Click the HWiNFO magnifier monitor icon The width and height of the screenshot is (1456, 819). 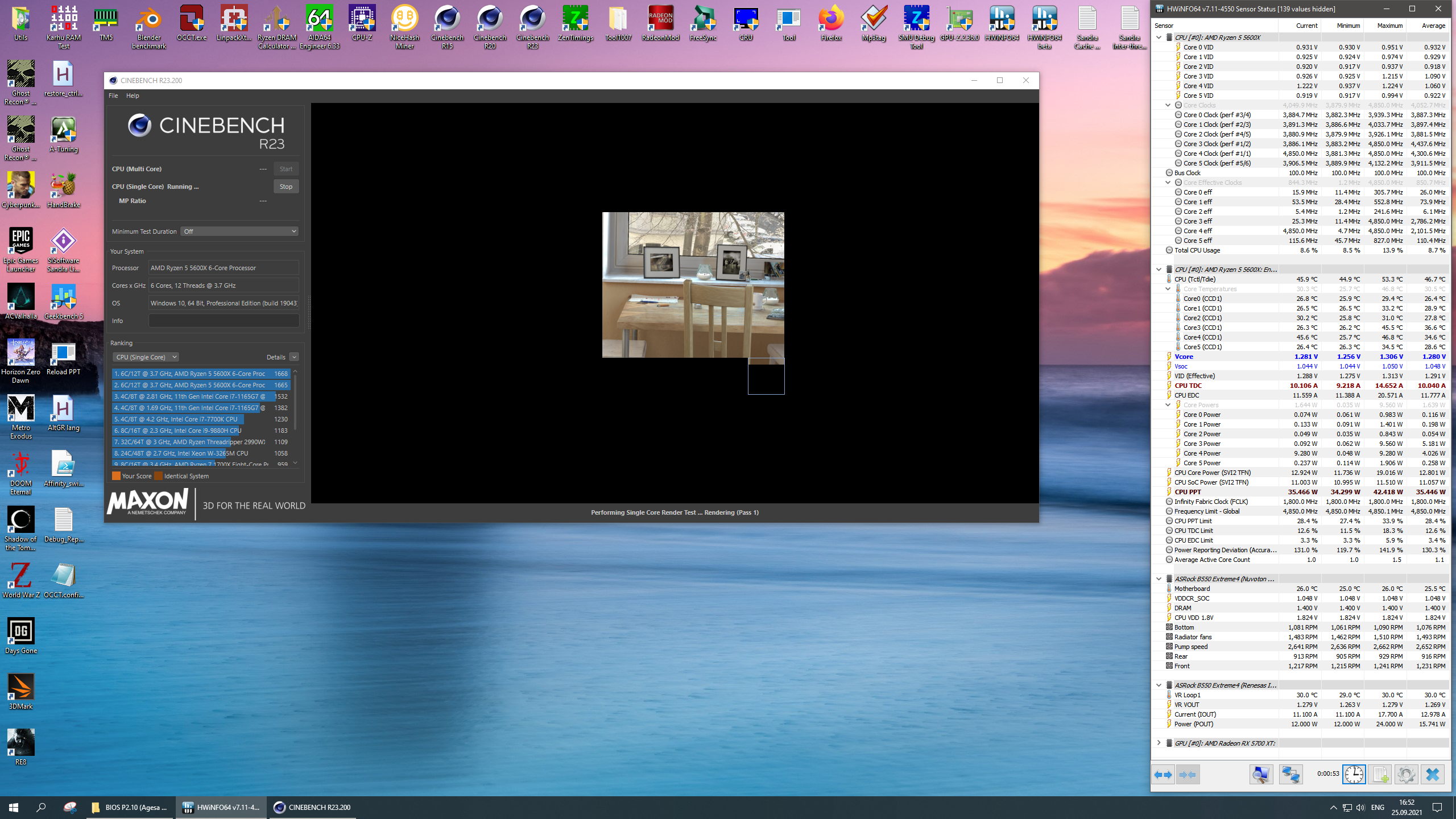(1260, 775)
